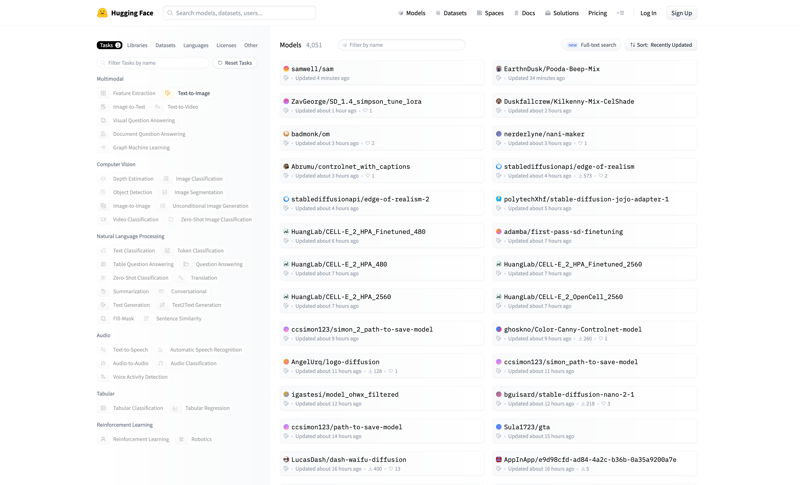
Task: Toggle the Question Answering task filter
Action: click(x=213, y=264)
